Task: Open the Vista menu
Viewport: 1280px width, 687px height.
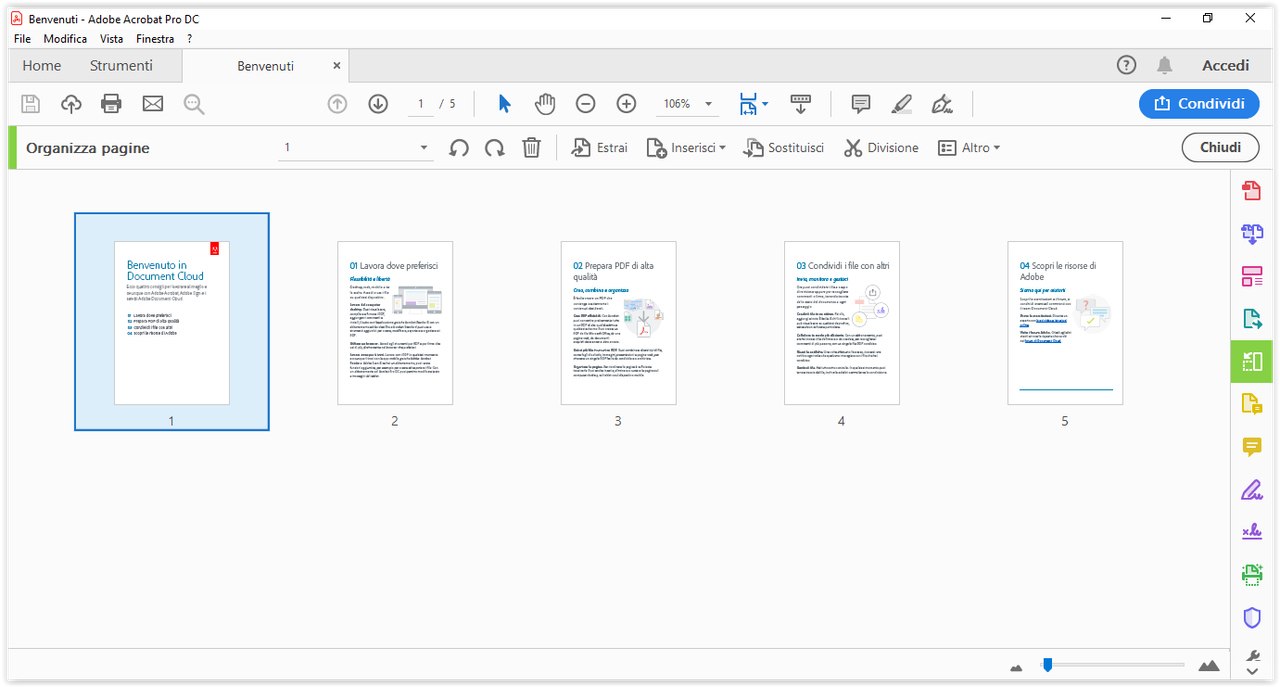Action: tap(111, 39)
